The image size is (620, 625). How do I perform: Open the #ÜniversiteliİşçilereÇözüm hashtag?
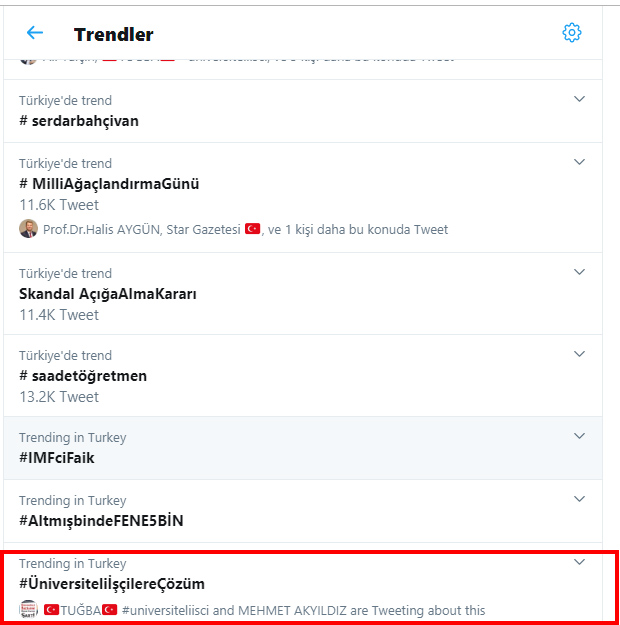click(x=112, y=584)
